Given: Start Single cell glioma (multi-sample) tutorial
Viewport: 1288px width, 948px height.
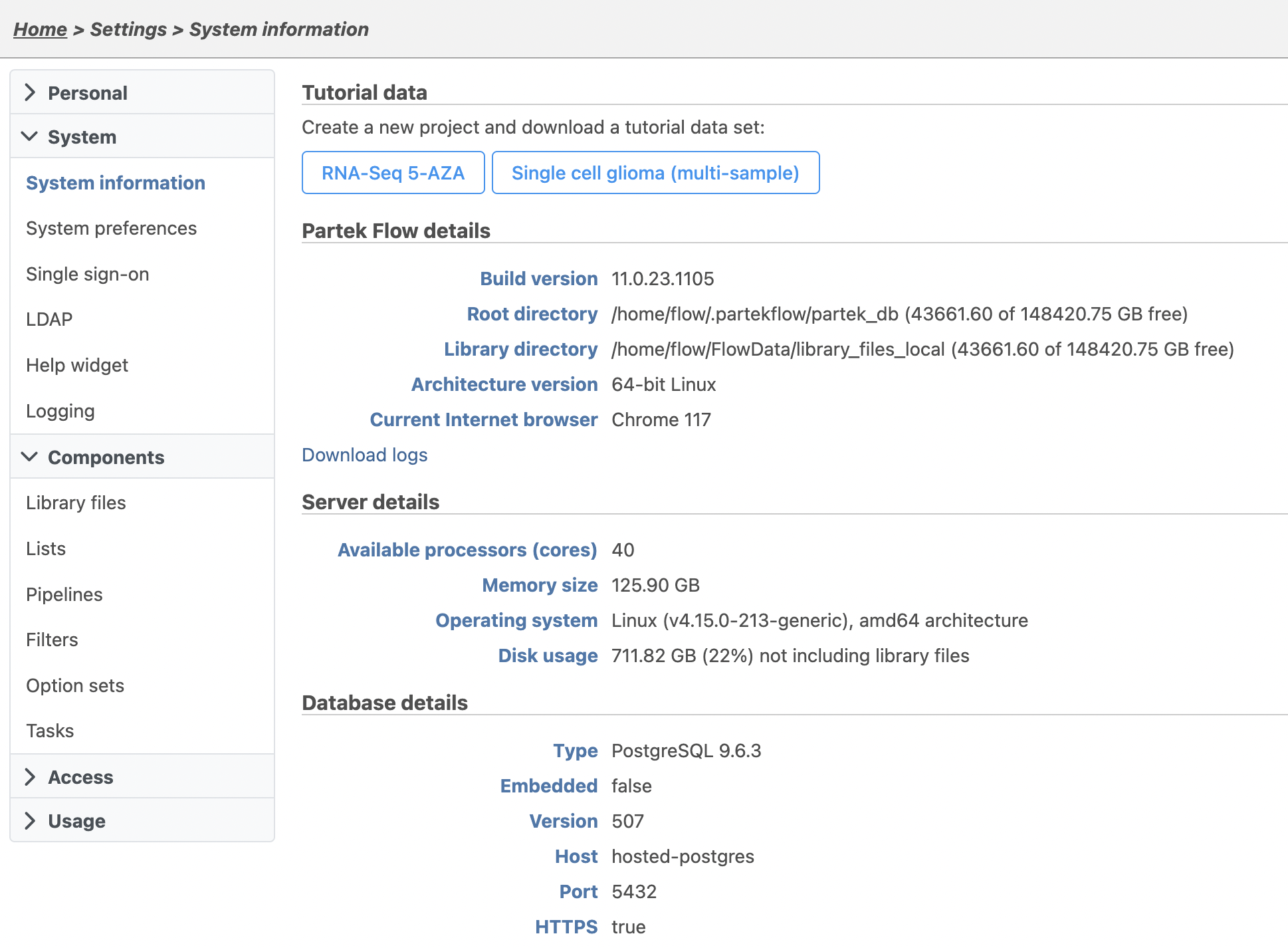Looking at the screenshot, I should (x=655, y=173).
